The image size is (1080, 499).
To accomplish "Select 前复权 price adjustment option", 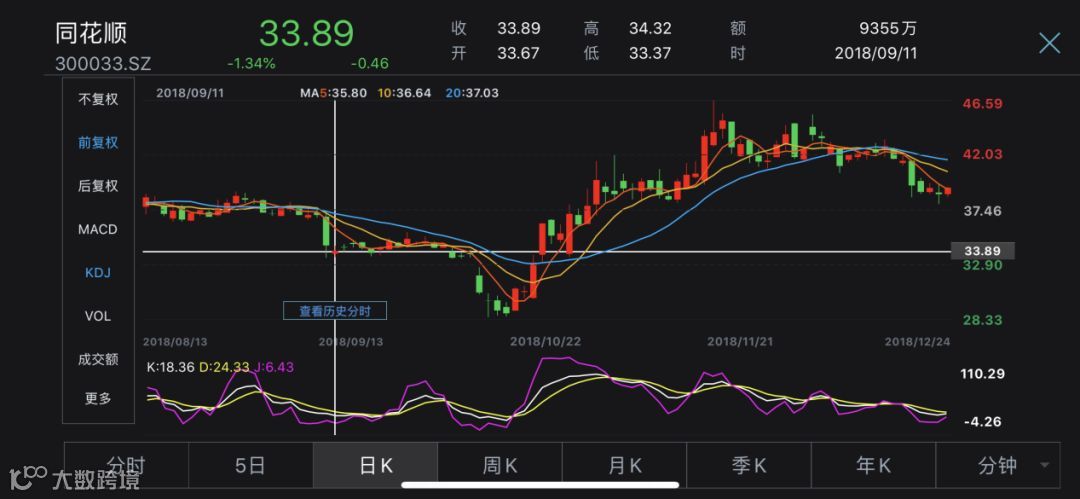I will [x=98, y=143].
